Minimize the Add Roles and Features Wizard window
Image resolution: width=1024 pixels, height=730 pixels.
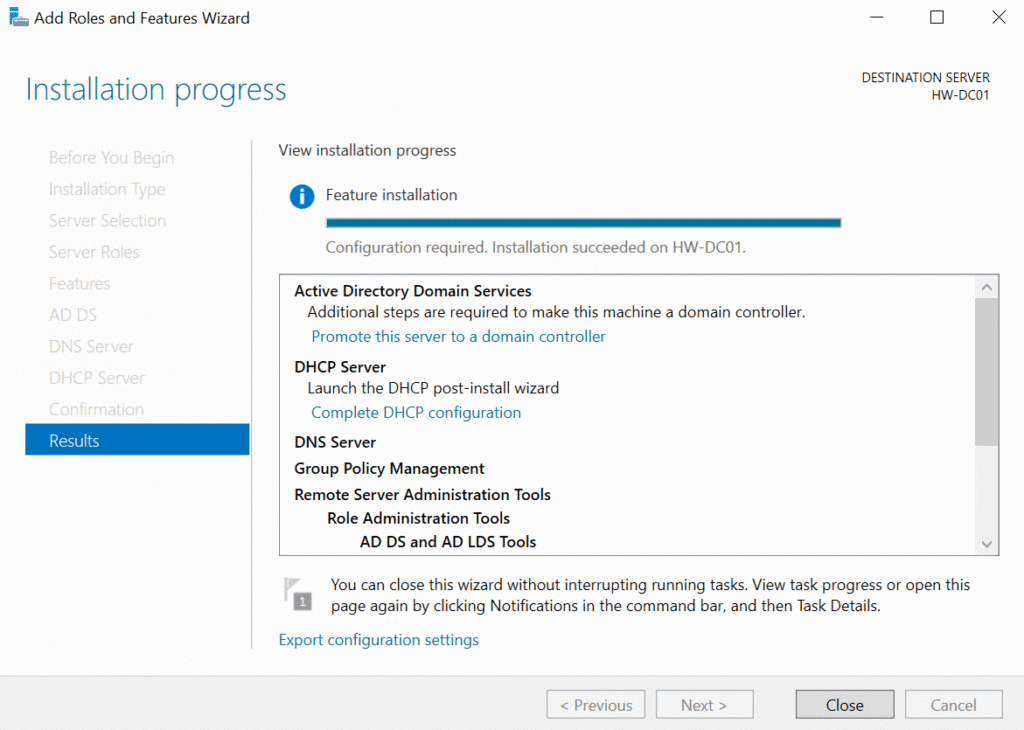click(x=875, y=18)
